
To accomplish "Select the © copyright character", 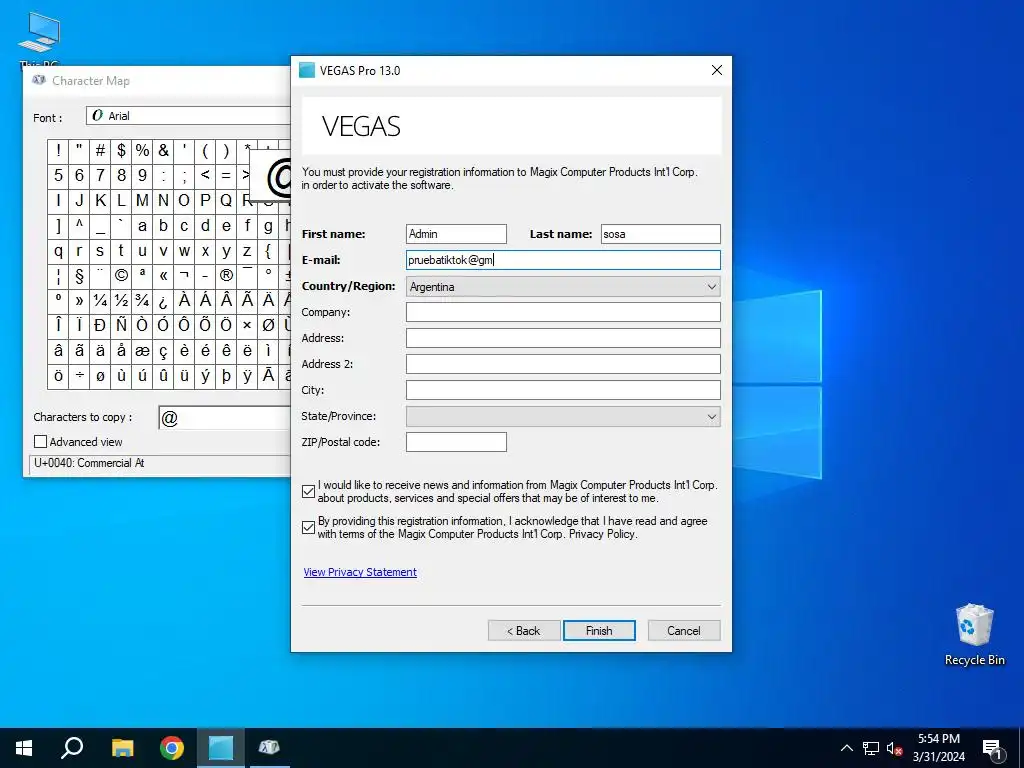I will pyautogui.click(x=121, y=276).
